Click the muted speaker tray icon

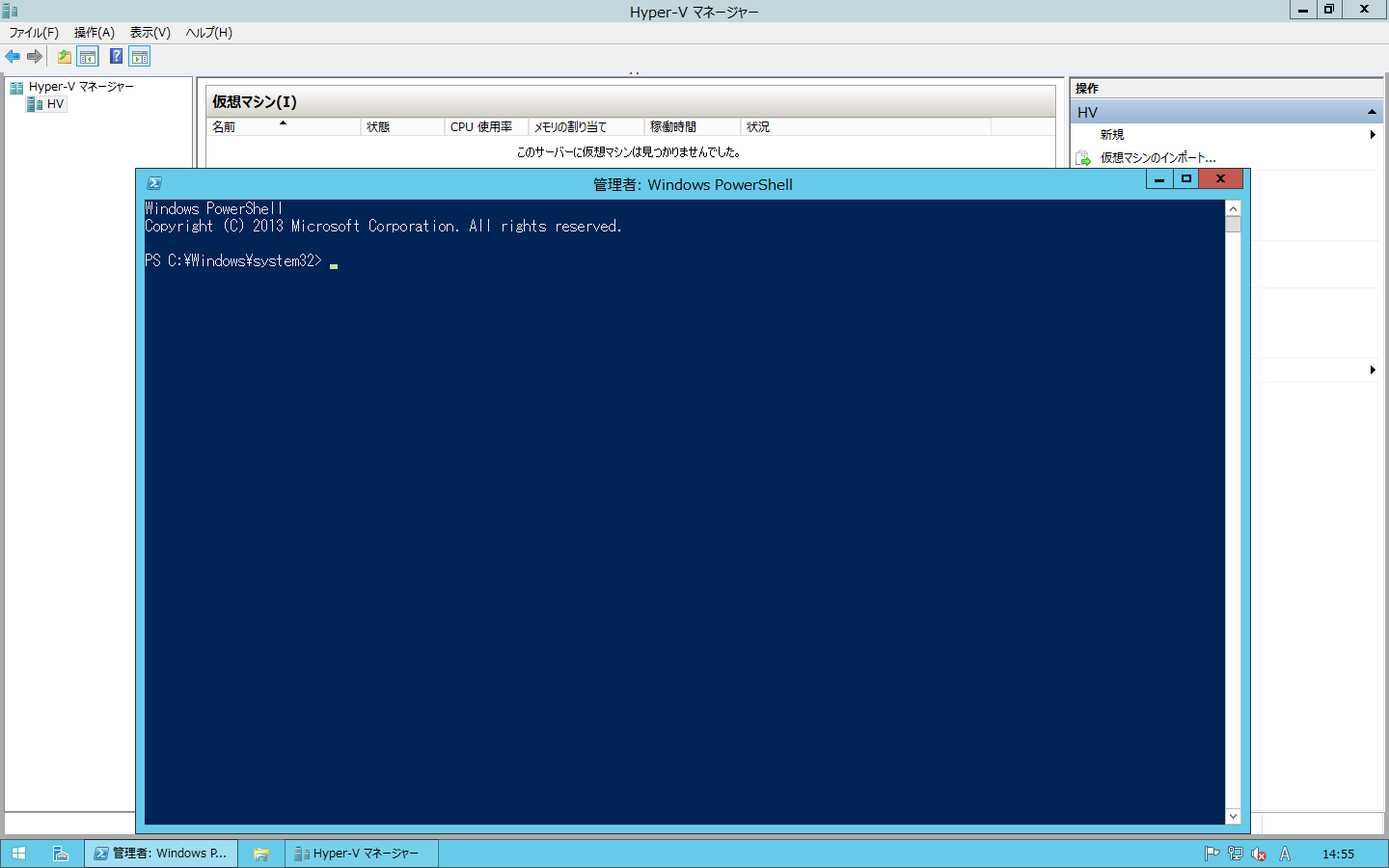[1259, 854]
